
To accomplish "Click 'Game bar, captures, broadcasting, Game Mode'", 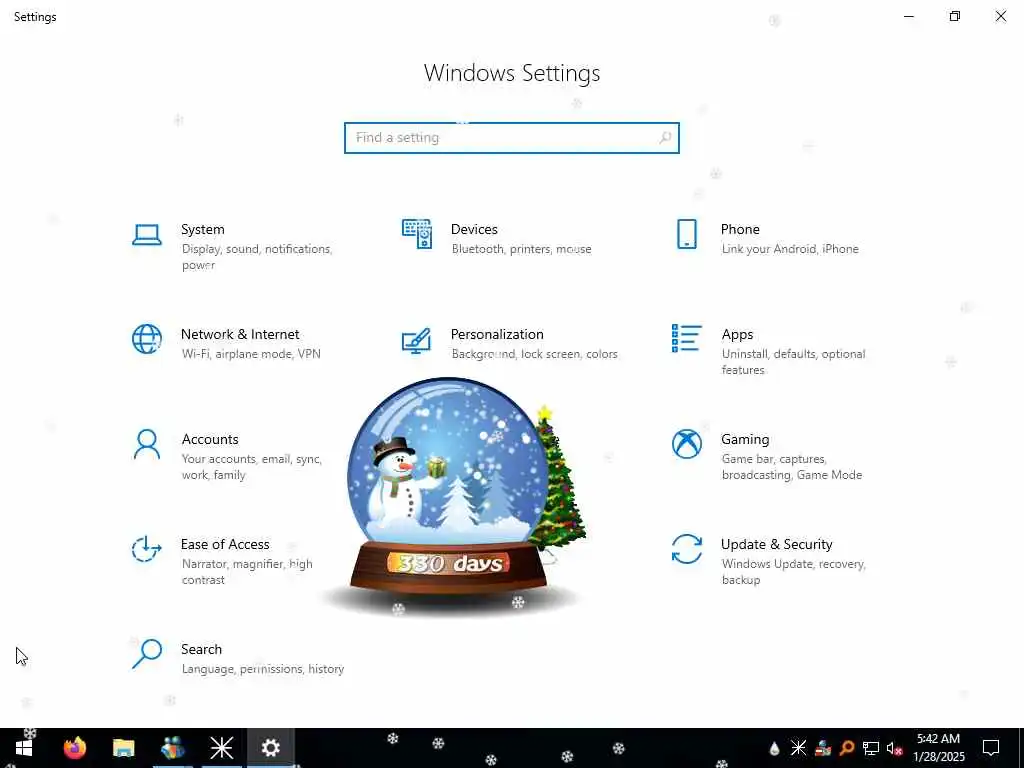I will pos(792,467).
